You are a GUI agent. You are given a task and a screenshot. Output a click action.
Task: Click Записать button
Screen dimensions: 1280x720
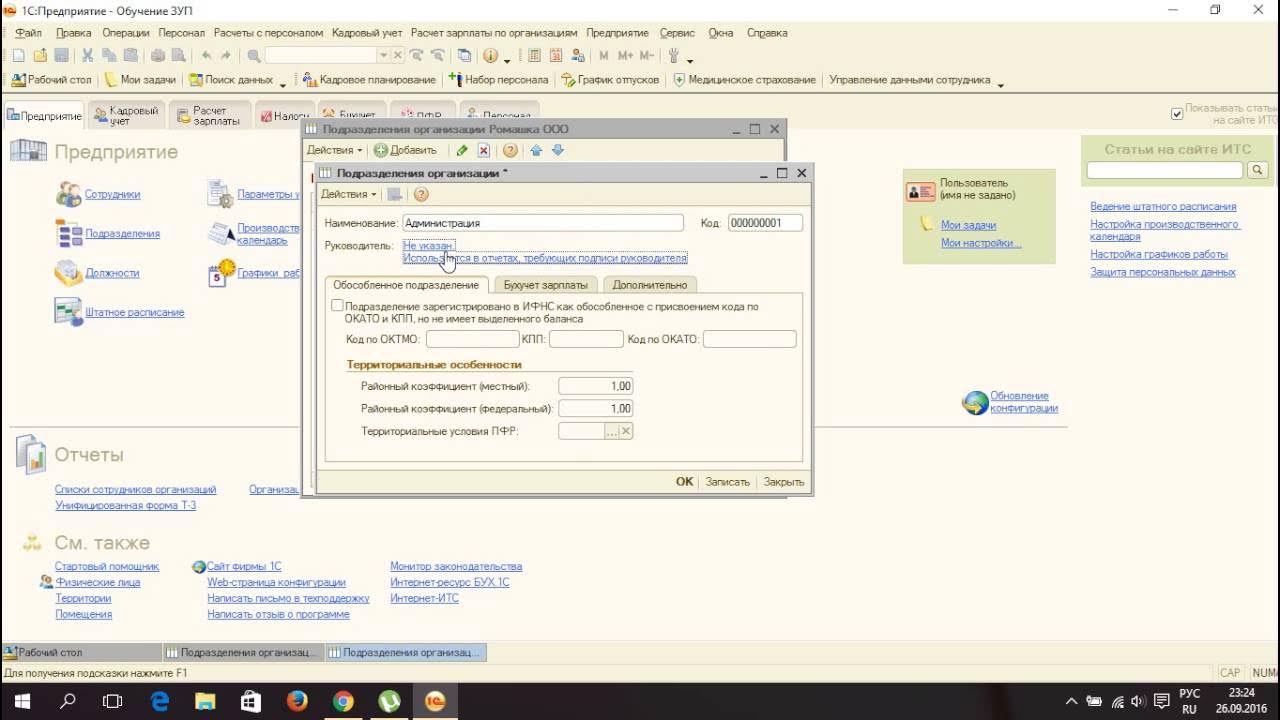[x=727, y=481]
